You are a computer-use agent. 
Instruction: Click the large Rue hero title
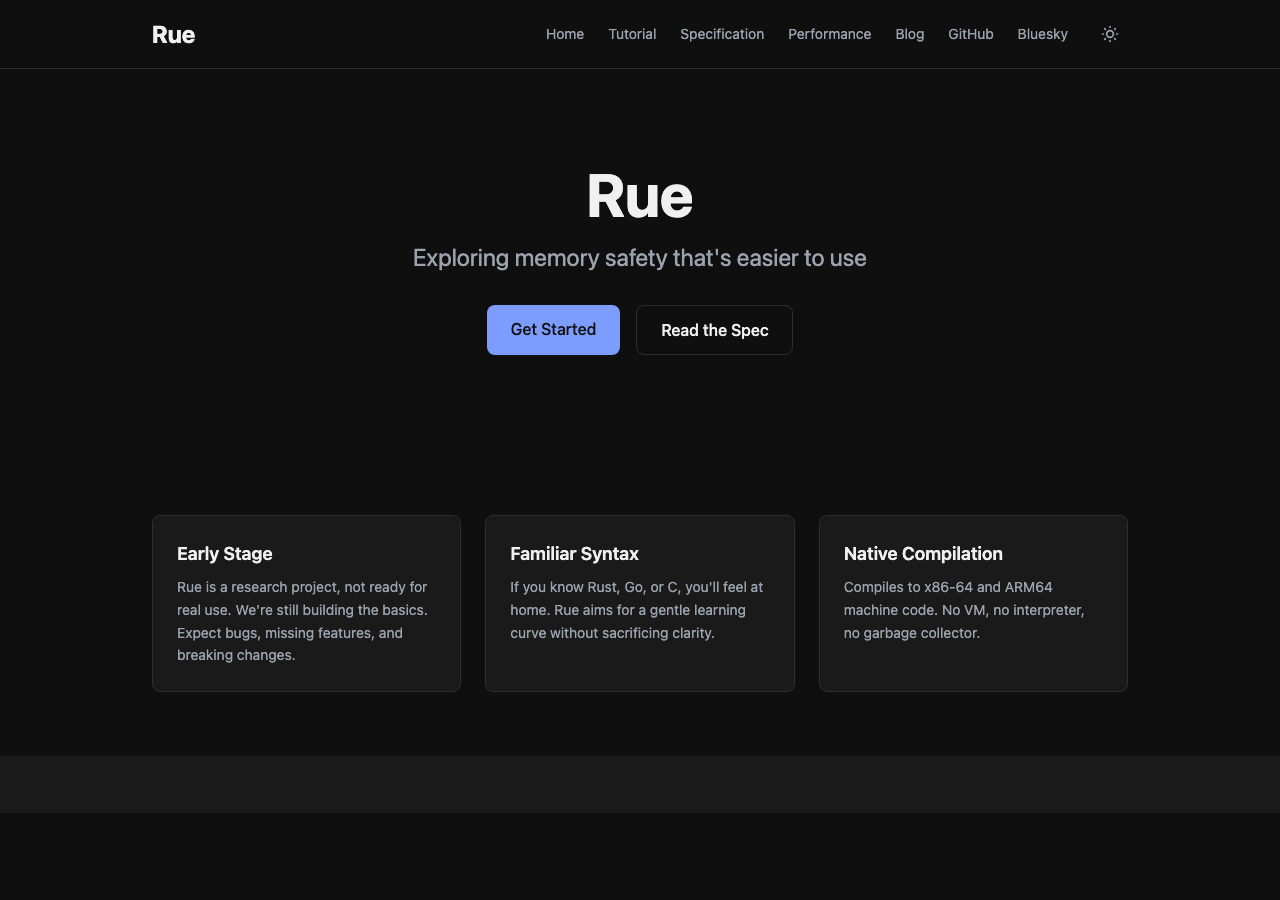(640, 197)
